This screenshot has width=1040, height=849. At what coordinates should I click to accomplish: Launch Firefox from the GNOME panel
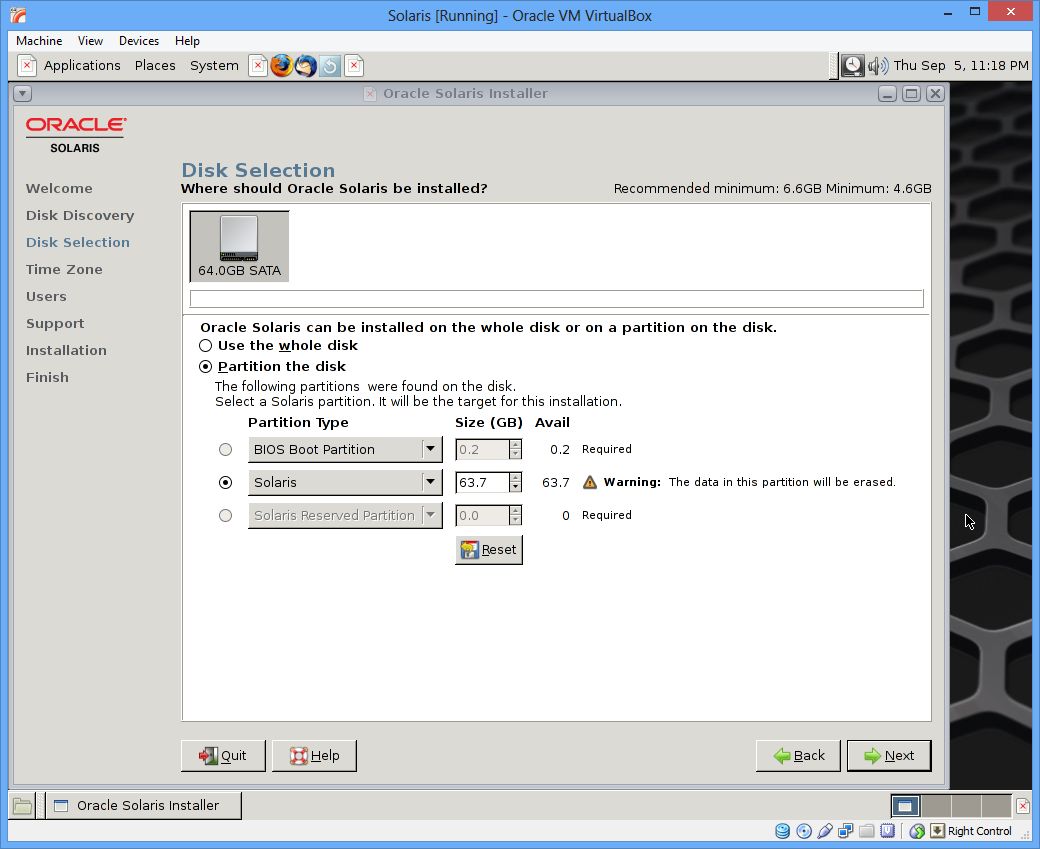281,66
